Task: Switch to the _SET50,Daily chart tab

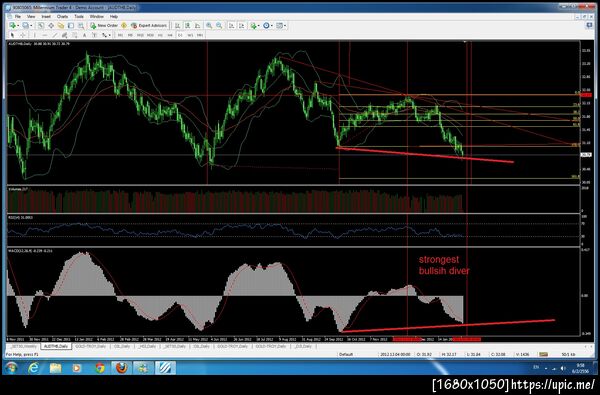Action: [174, 346]
